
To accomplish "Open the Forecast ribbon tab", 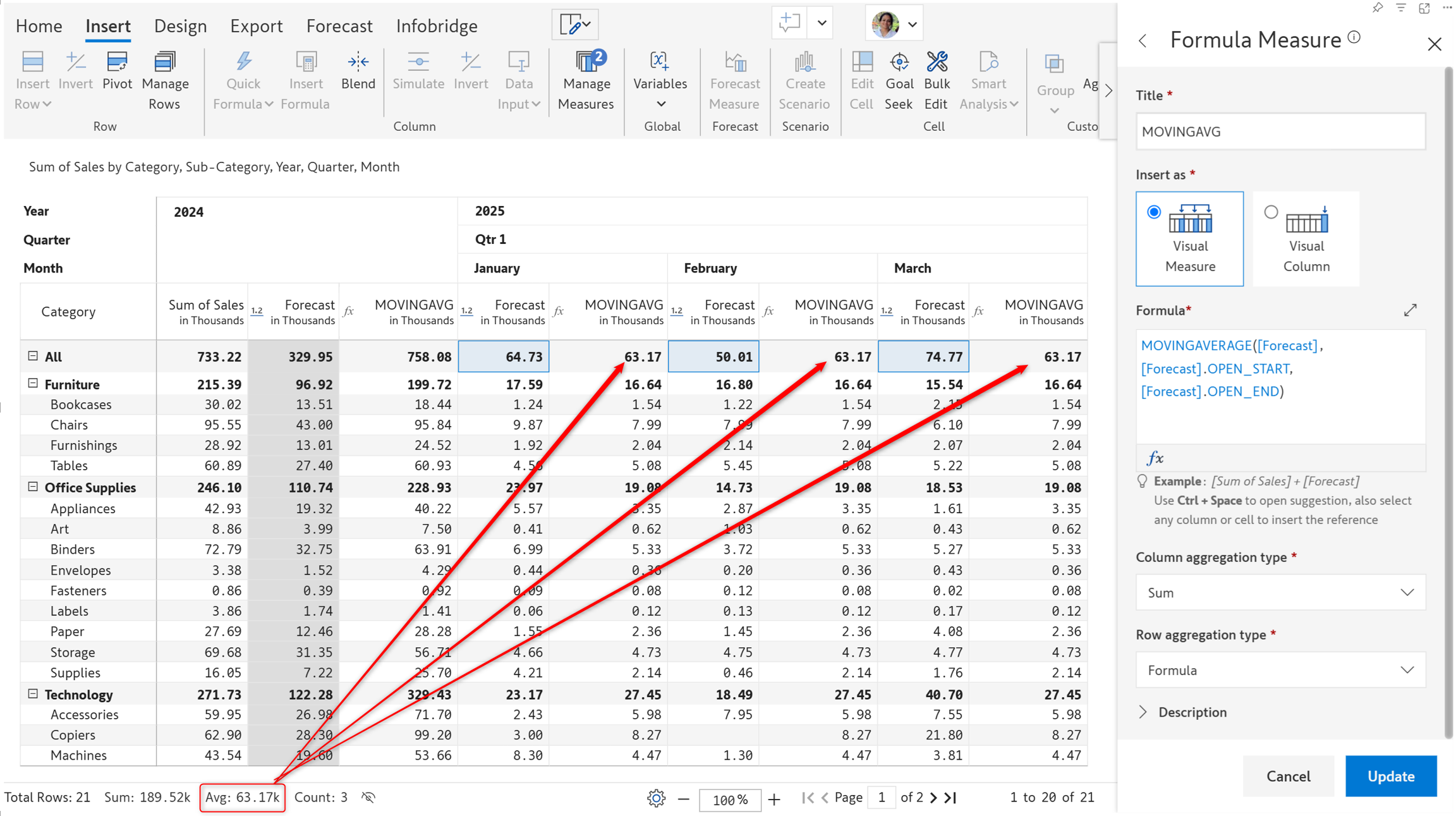I will (339, 26).
